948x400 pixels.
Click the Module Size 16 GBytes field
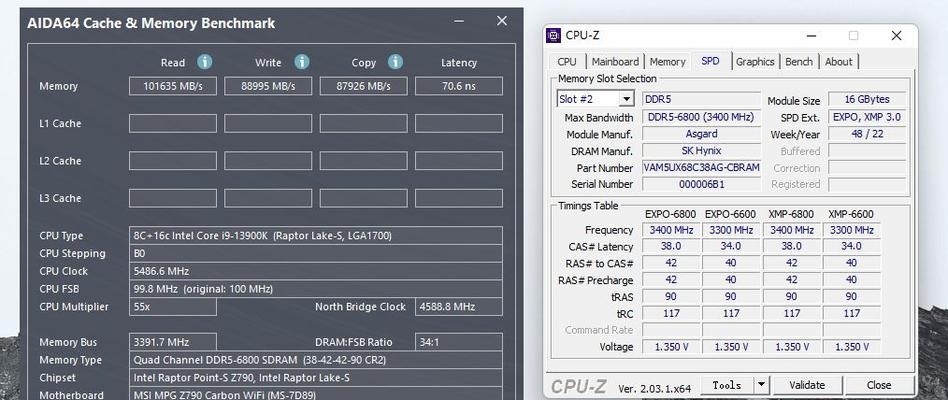(867, 99)
